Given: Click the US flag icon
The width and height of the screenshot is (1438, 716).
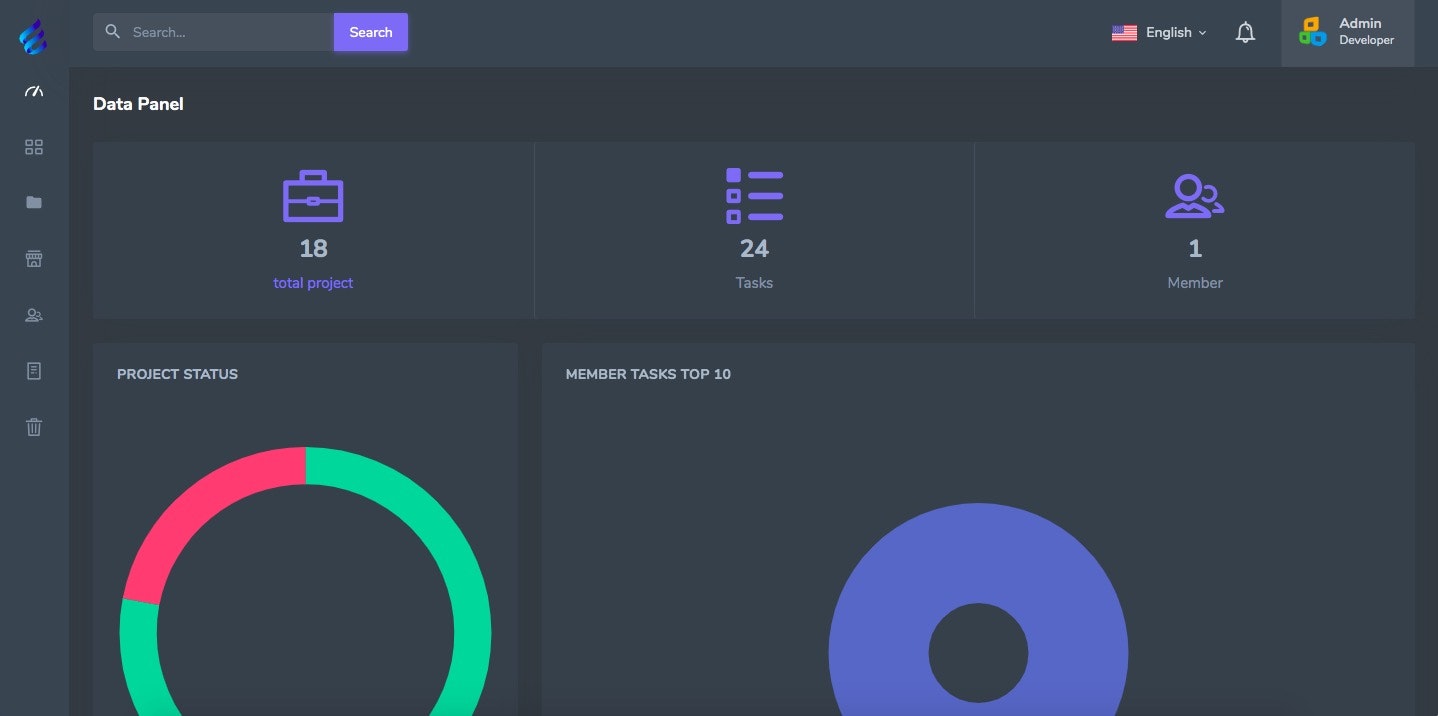Looking at the screenshot, I should click(1124, 33).
